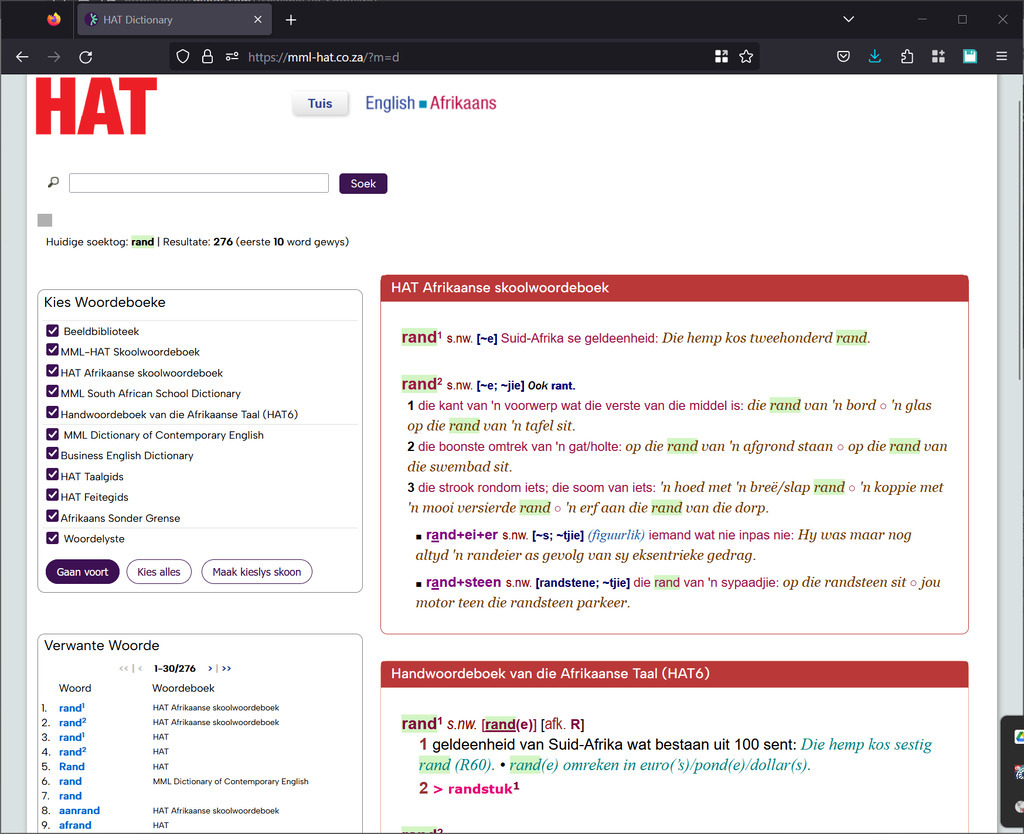Viewport: 1024px width, 834px height.
Task: Click the HAT logo
Action: coord(96,106)
